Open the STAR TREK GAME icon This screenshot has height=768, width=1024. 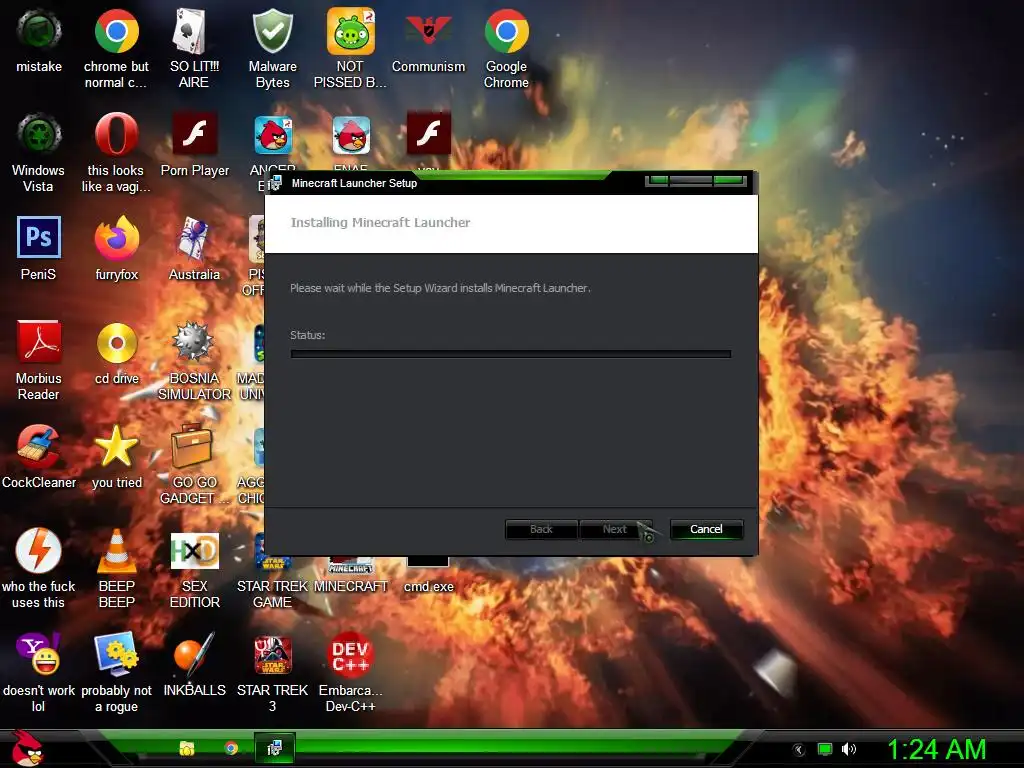pyautogui.click(x=272, y=584)
